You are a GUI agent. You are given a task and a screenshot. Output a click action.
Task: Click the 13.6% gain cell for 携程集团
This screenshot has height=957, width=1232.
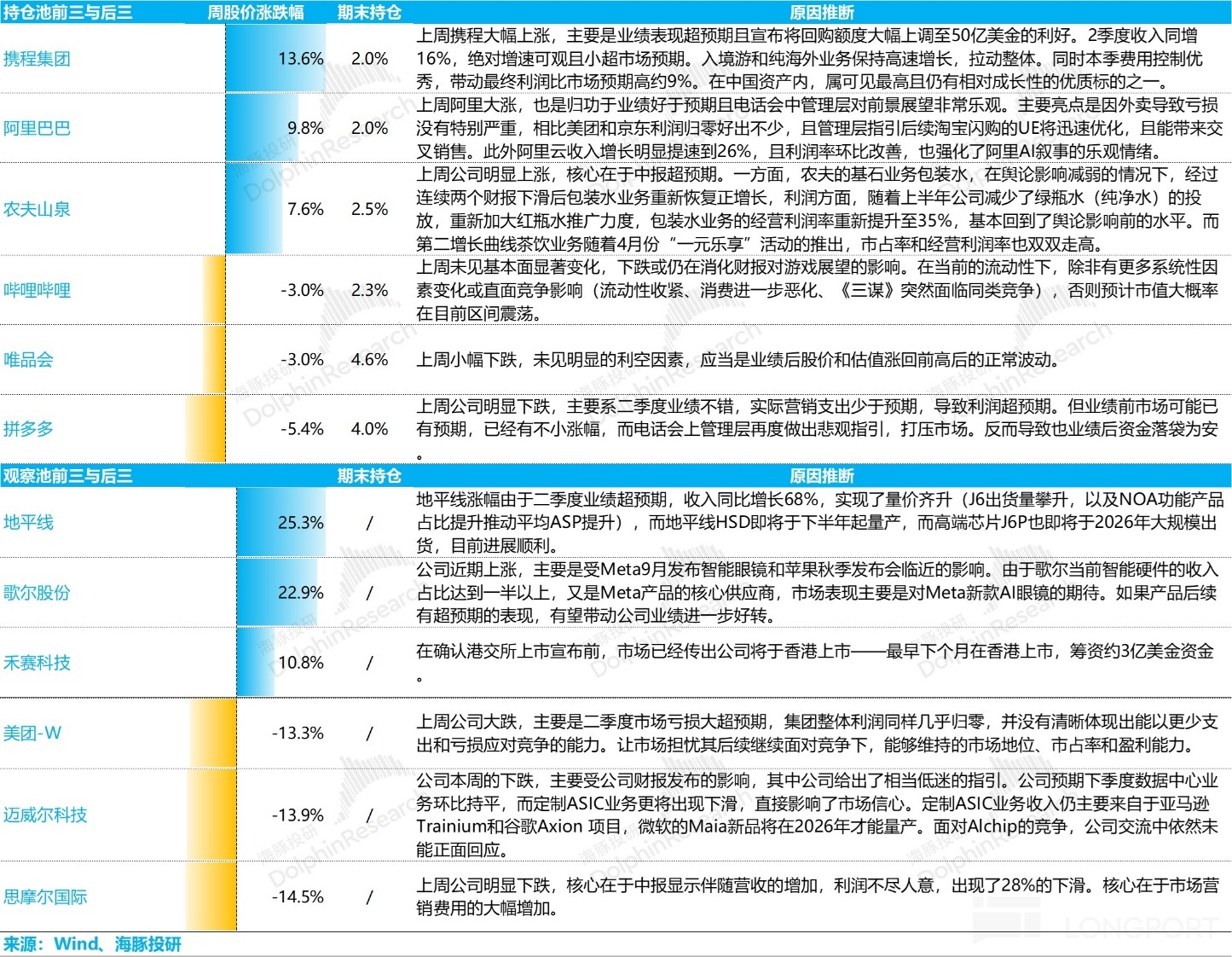300,59
